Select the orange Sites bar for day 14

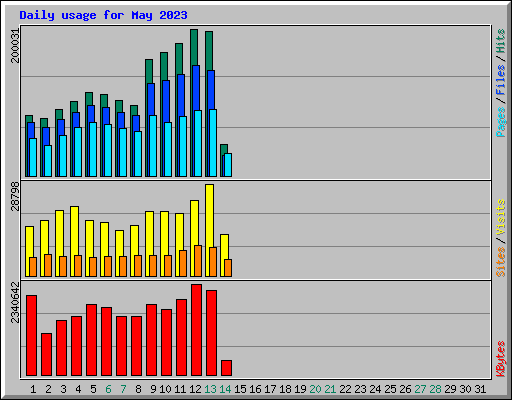228,268
